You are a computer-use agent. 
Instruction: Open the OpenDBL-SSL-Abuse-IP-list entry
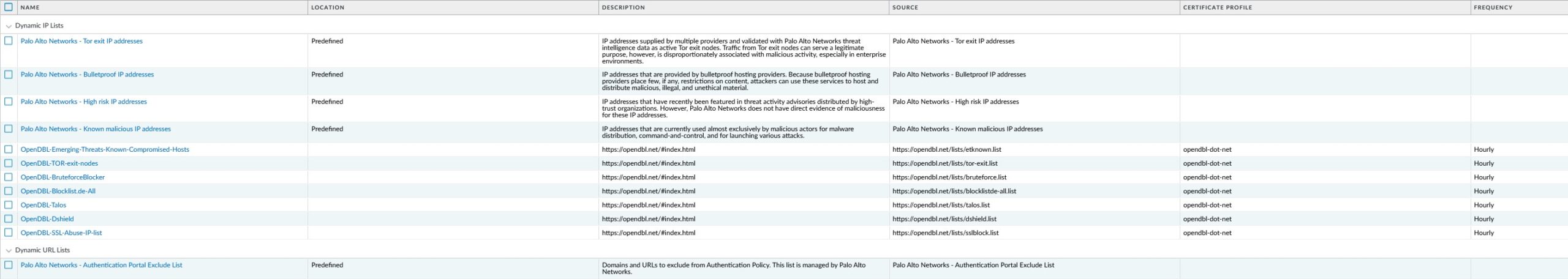[61, 233]
